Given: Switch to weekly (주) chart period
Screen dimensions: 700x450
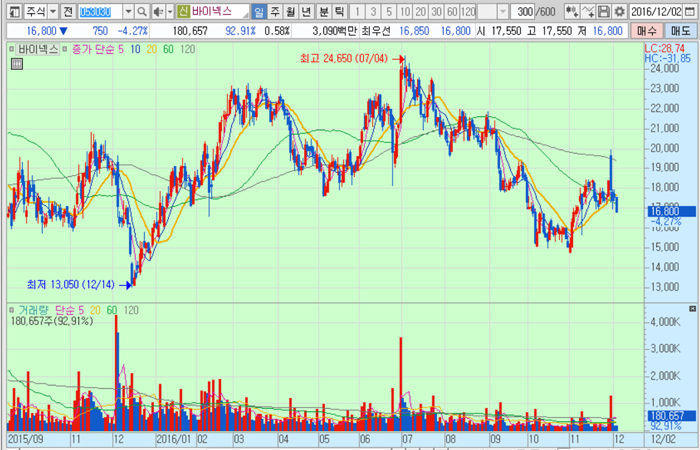Looking at the screenshot, I should point(275,11).
